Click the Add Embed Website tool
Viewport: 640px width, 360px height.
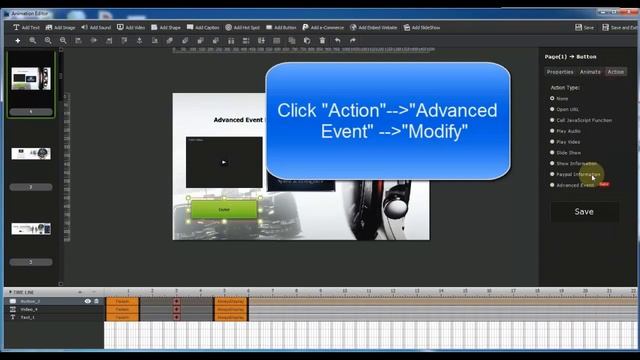point(373,27)
